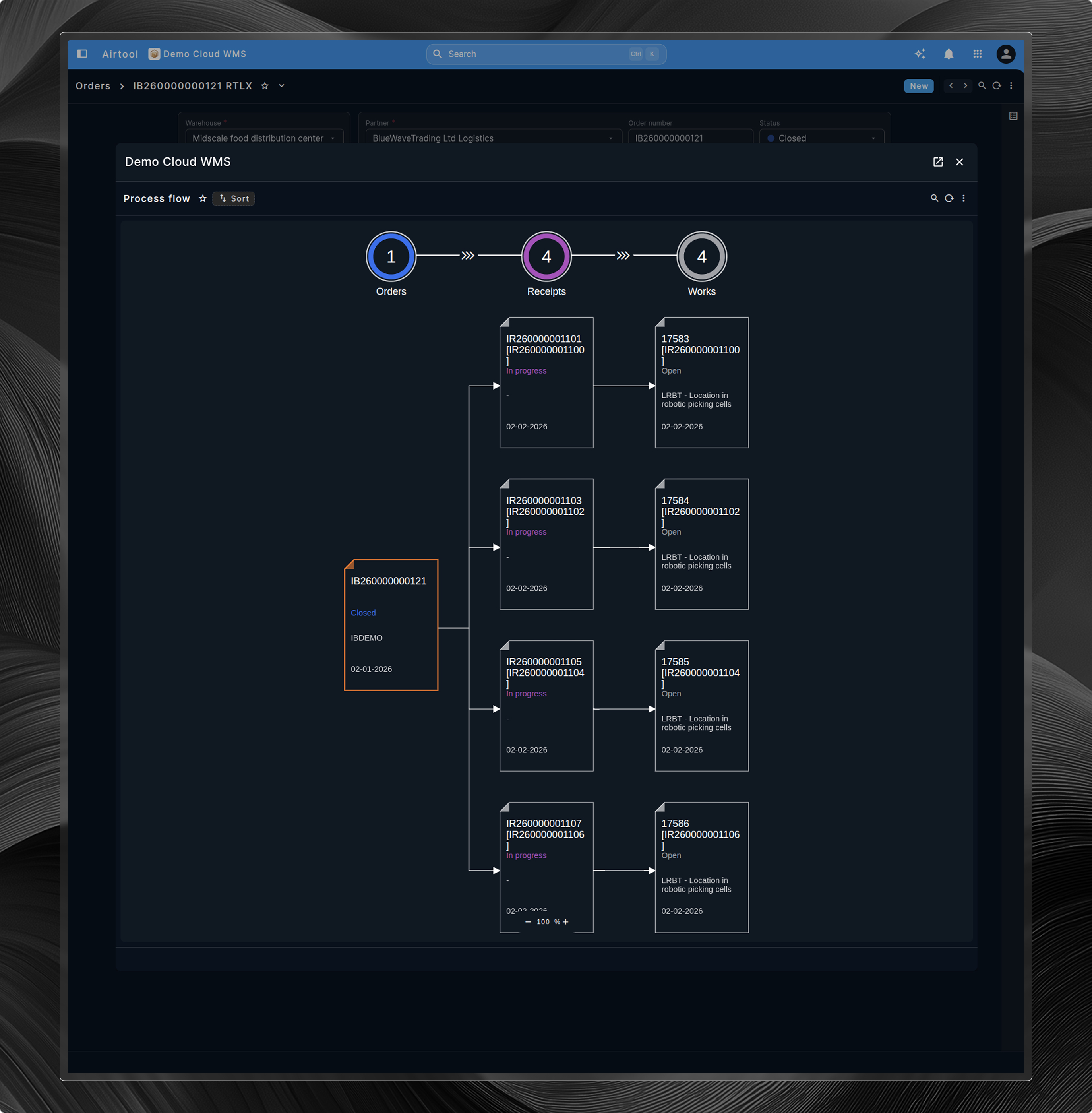Search within the Process flow panel
This screenshot has height=1113, width=1092.
point(934,198)
